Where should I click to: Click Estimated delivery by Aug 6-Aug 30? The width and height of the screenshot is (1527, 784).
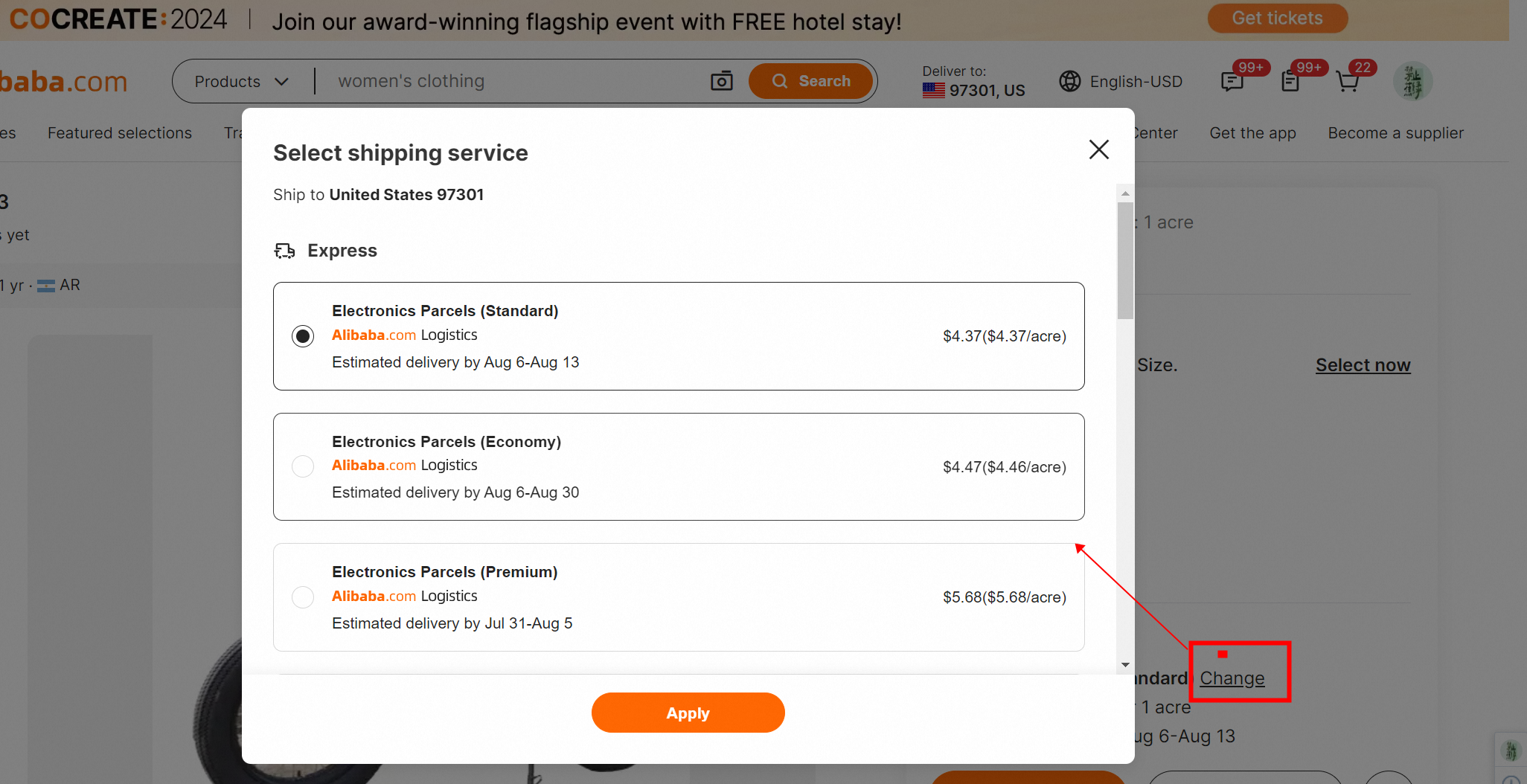tap(455, 492)
